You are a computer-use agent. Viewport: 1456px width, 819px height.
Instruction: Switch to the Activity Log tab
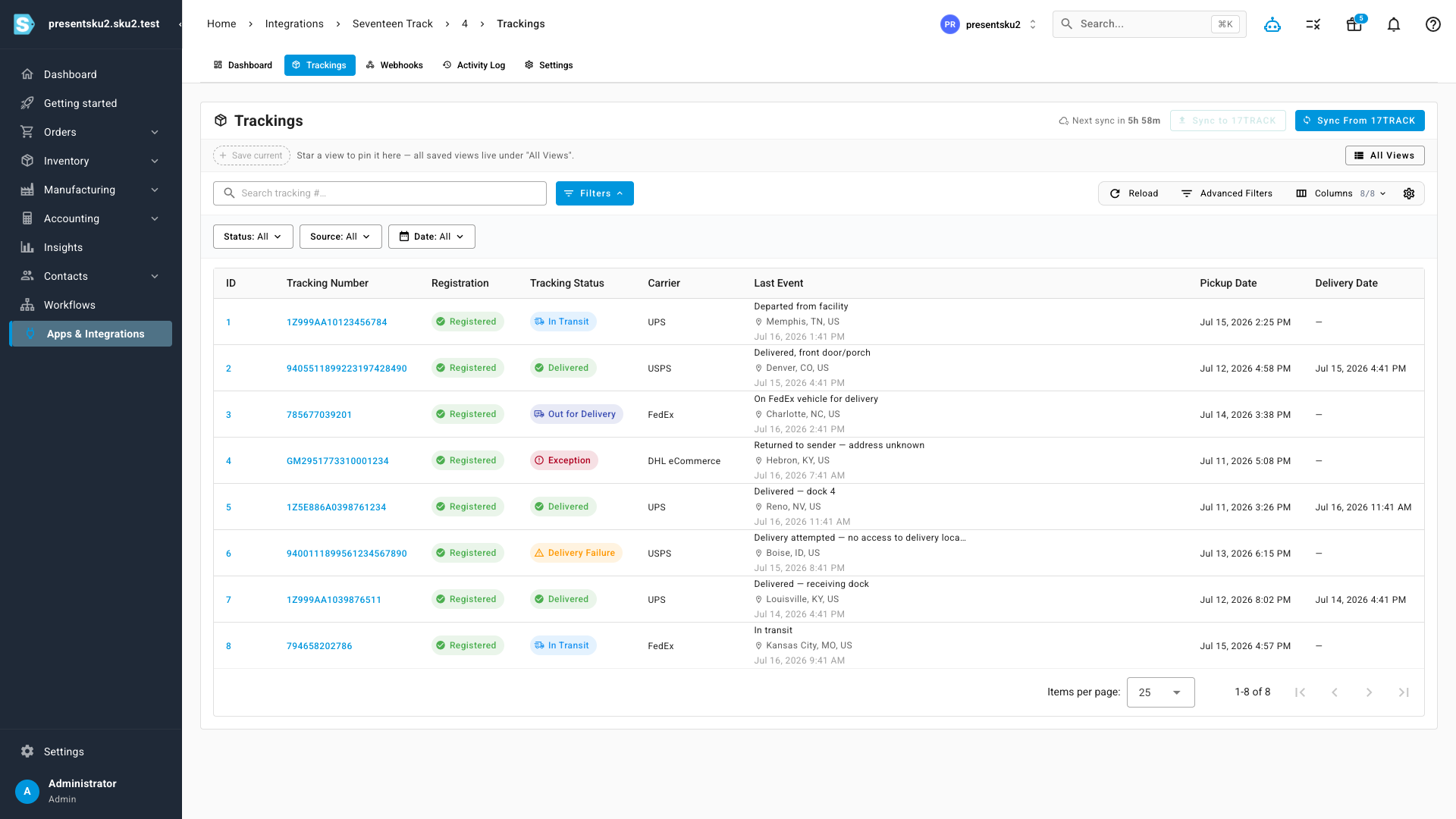pyautogui.click(x=474, y=65)
